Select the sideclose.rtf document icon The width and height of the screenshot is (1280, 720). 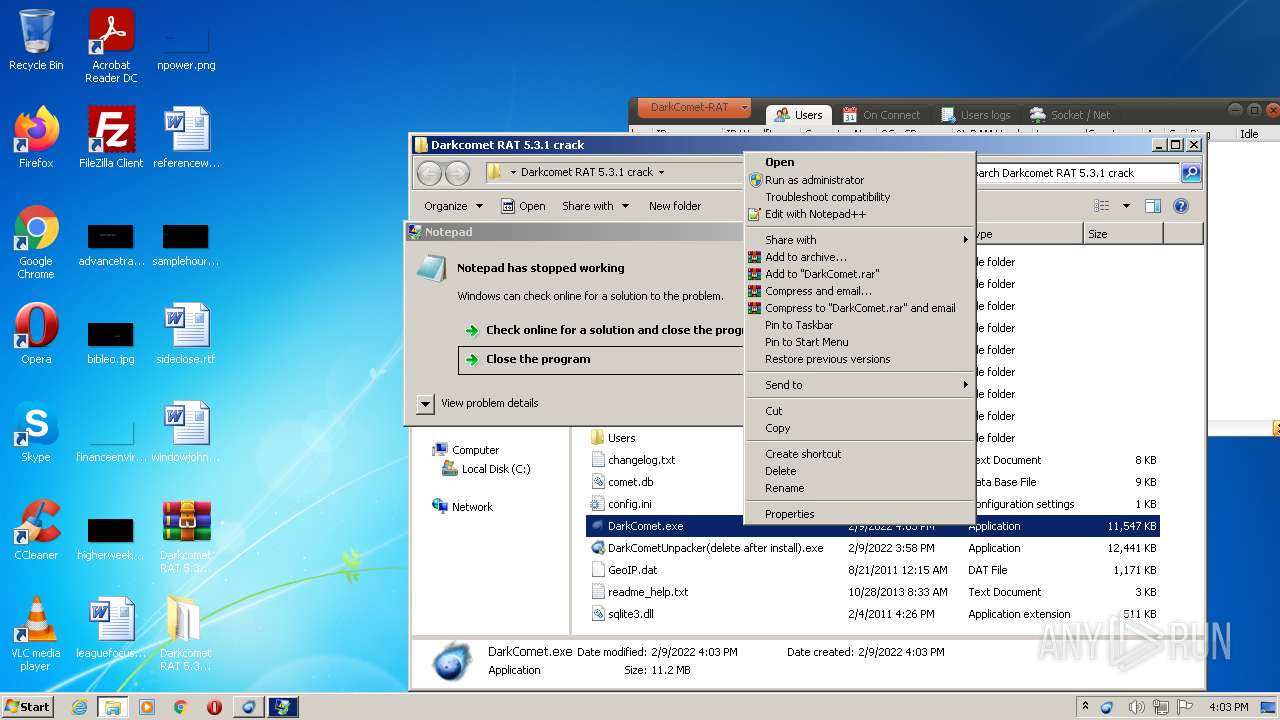point(186,334)
